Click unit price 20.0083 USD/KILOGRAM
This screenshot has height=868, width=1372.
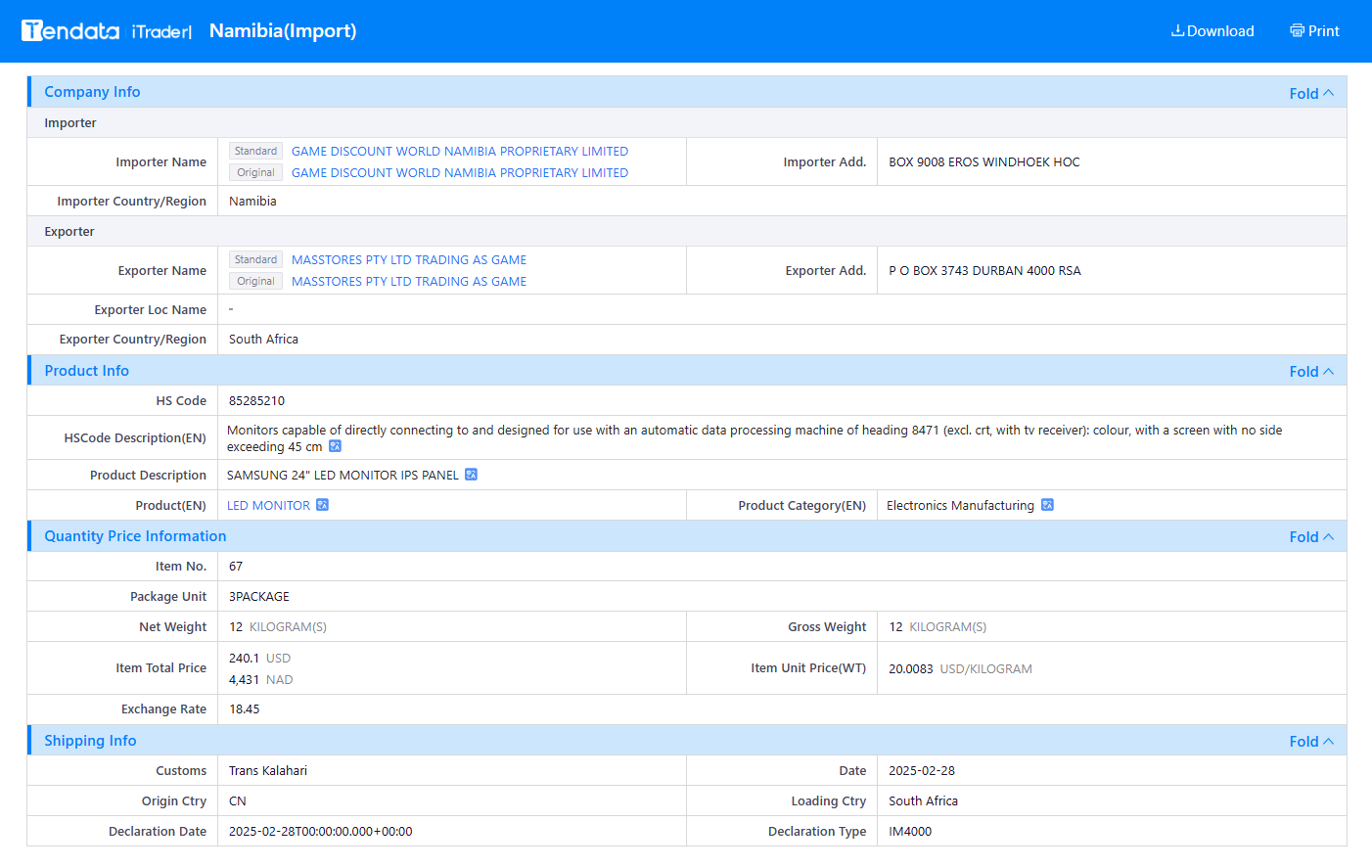click(x=960, y=668)
